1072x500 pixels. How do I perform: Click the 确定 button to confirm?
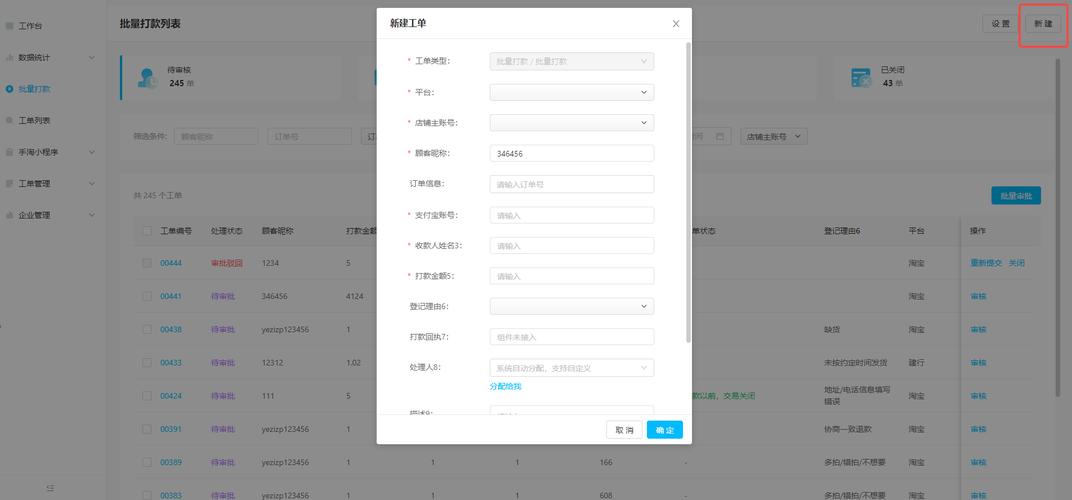point(664,430)
